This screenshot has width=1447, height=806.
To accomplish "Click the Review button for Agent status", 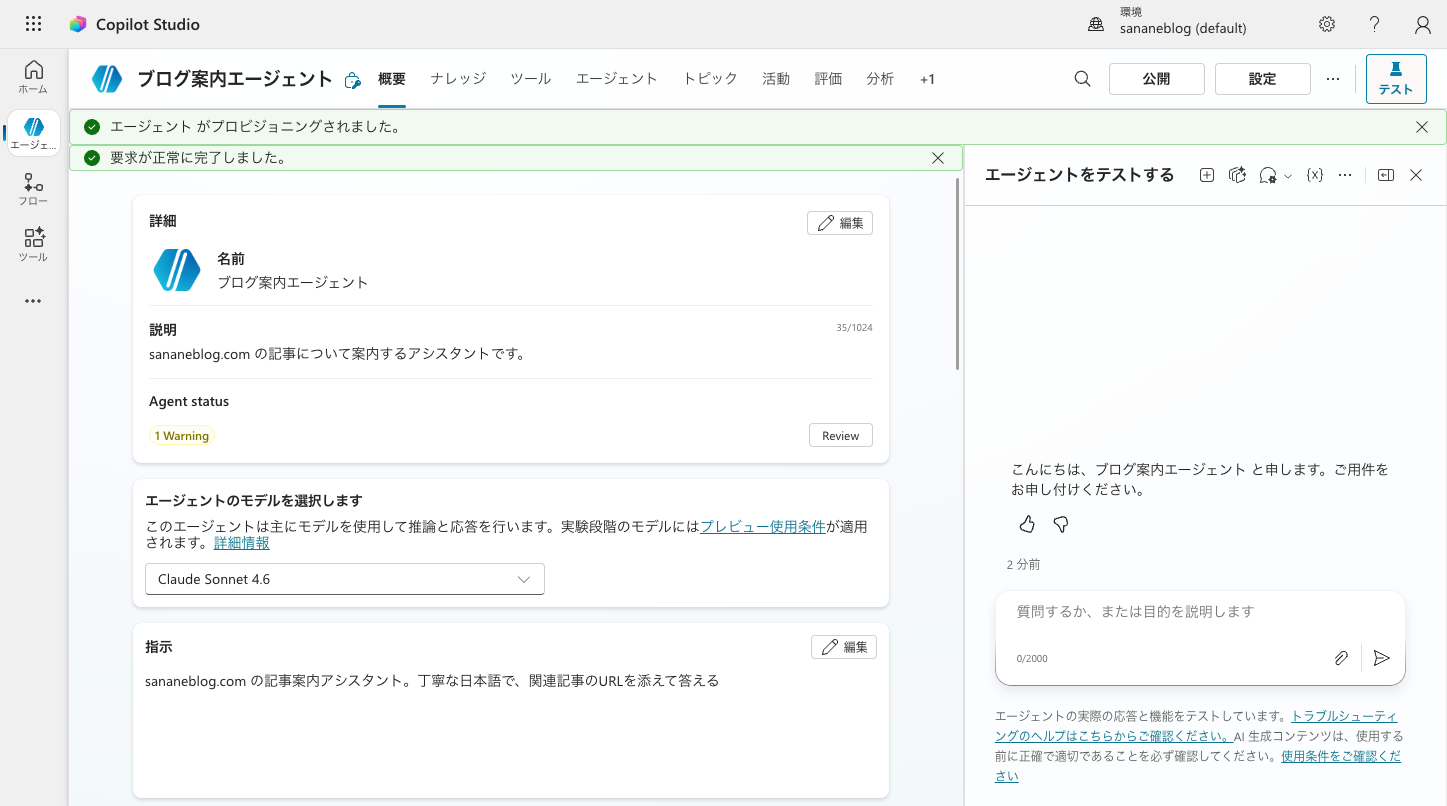I will (841, 435).
